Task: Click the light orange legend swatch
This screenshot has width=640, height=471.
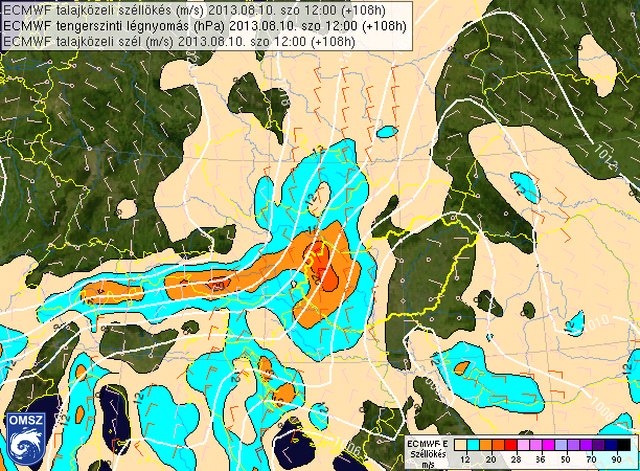Action: (x=486, y=445)
